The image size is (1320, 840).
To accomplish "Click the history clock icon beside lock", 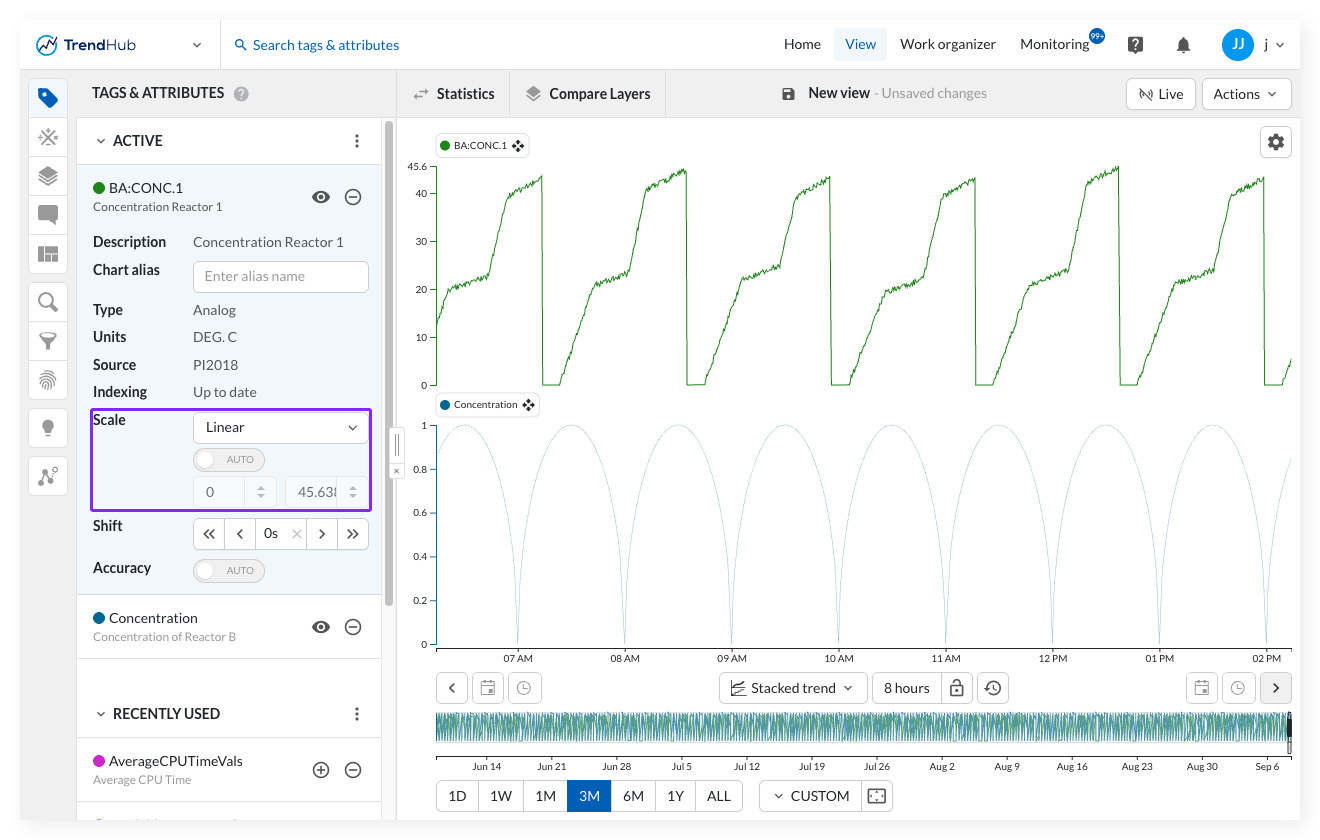I will pos(993,688).
